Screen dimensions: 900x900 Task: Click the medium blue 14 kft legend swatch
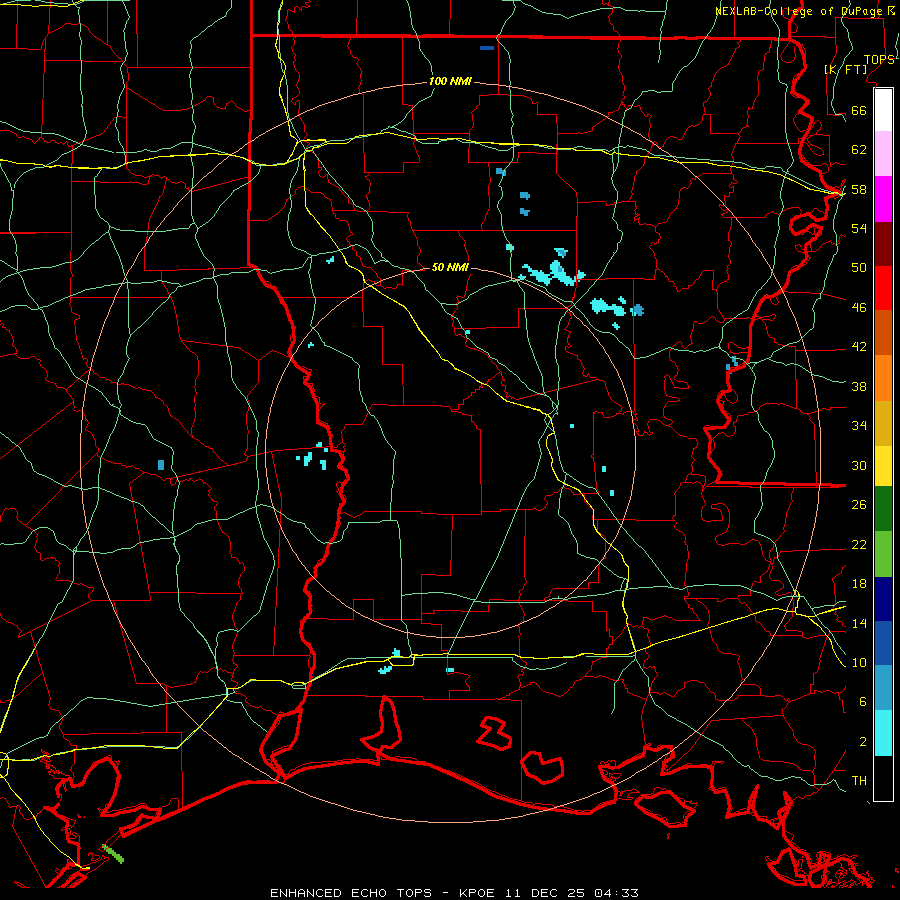click(883, 643)
